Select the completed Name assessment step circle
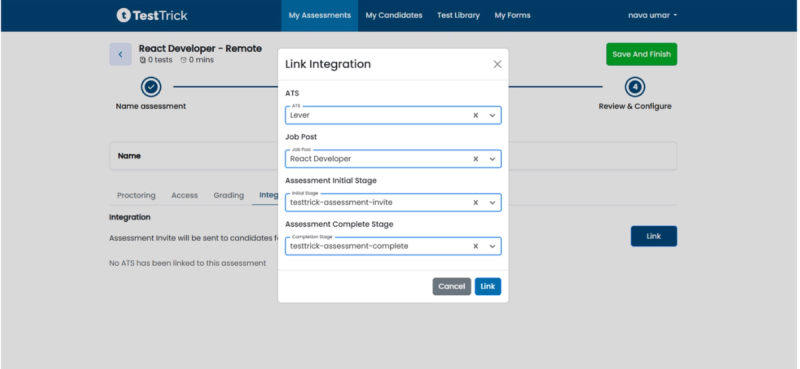The width and height of the screenshot is (800, 369). click(x=151, y=87)
